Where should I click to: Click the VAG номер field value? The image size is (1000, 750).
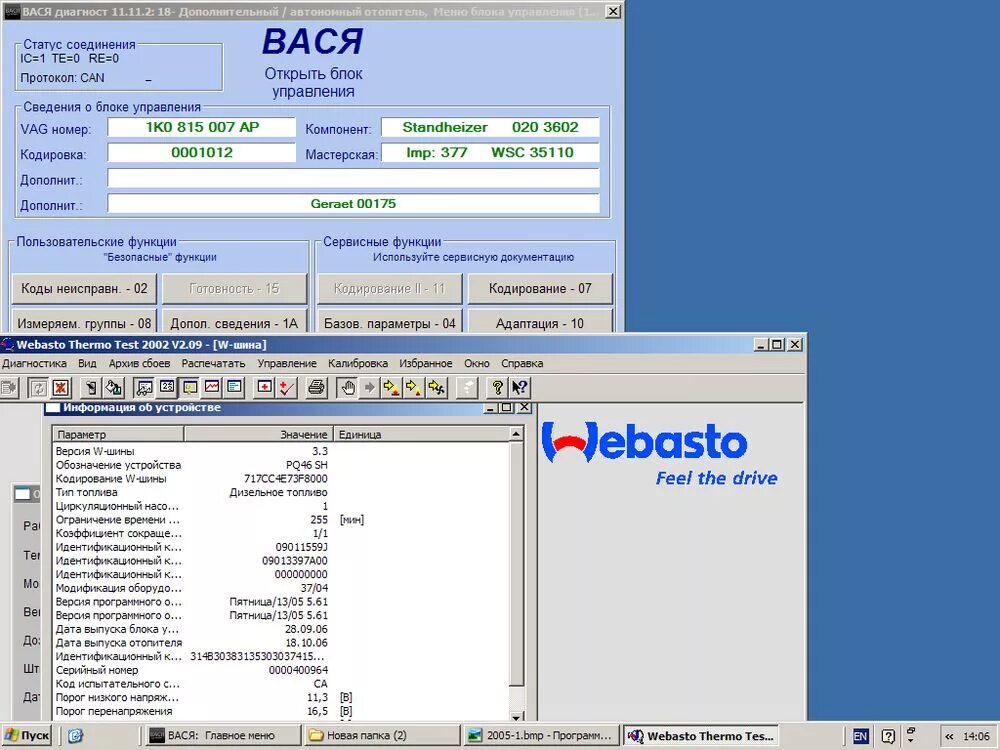(x=202, y=127)
